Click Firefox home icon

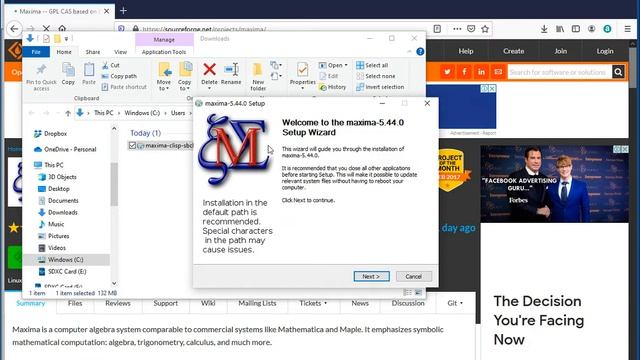tap(62, 29)
